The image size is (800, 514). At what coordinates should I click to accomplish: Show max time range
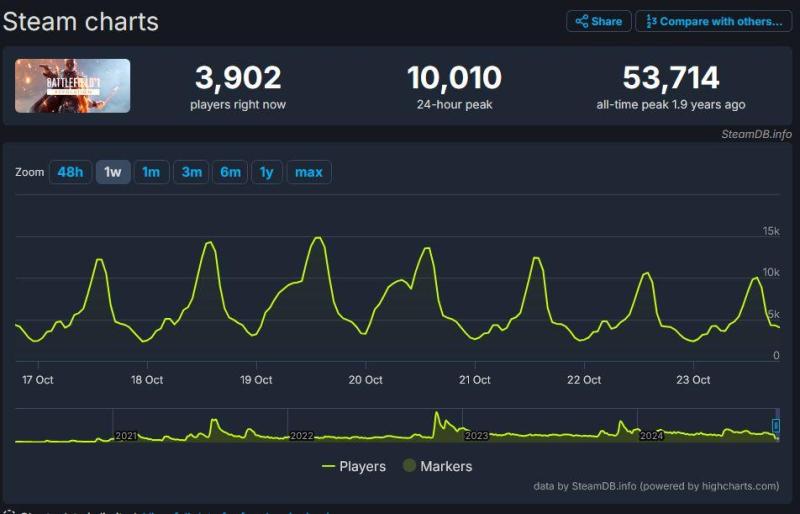coord(309,172)
